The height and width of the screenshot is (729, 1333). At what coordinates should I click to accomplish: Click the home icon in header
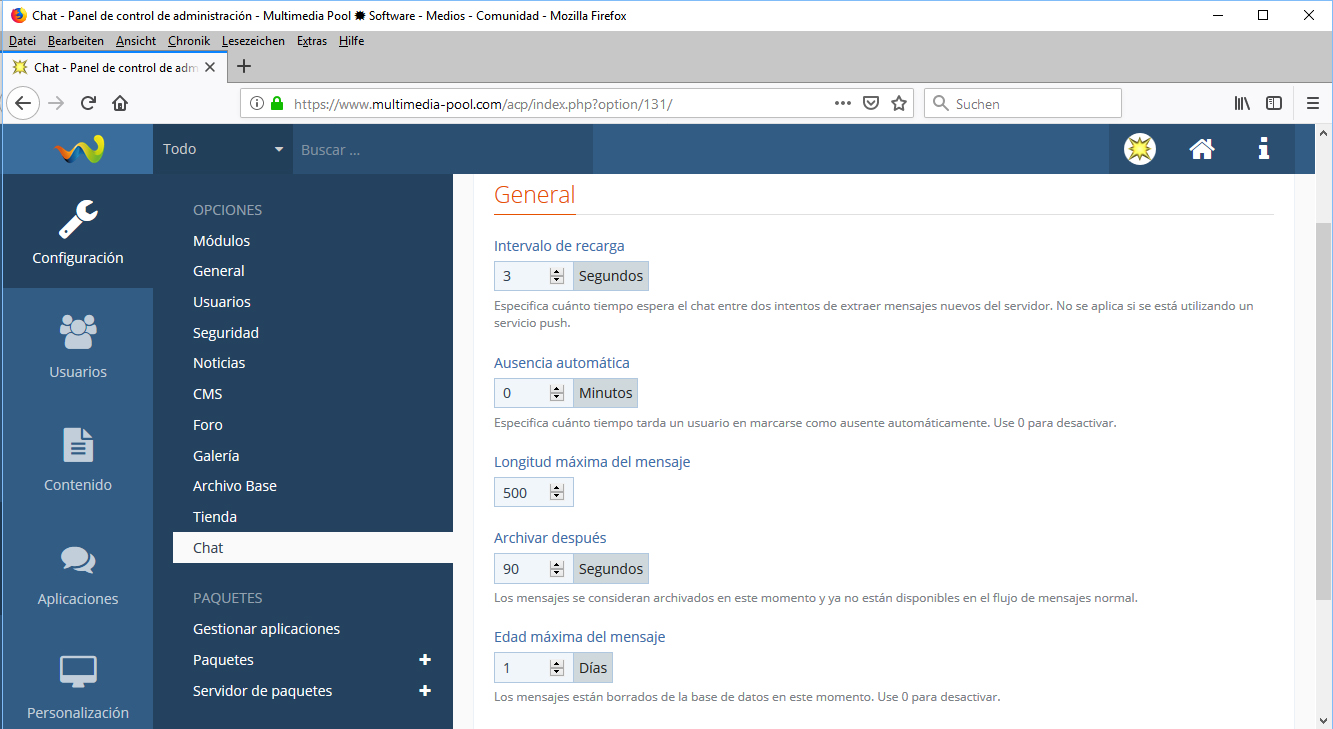coord(1201,149)
